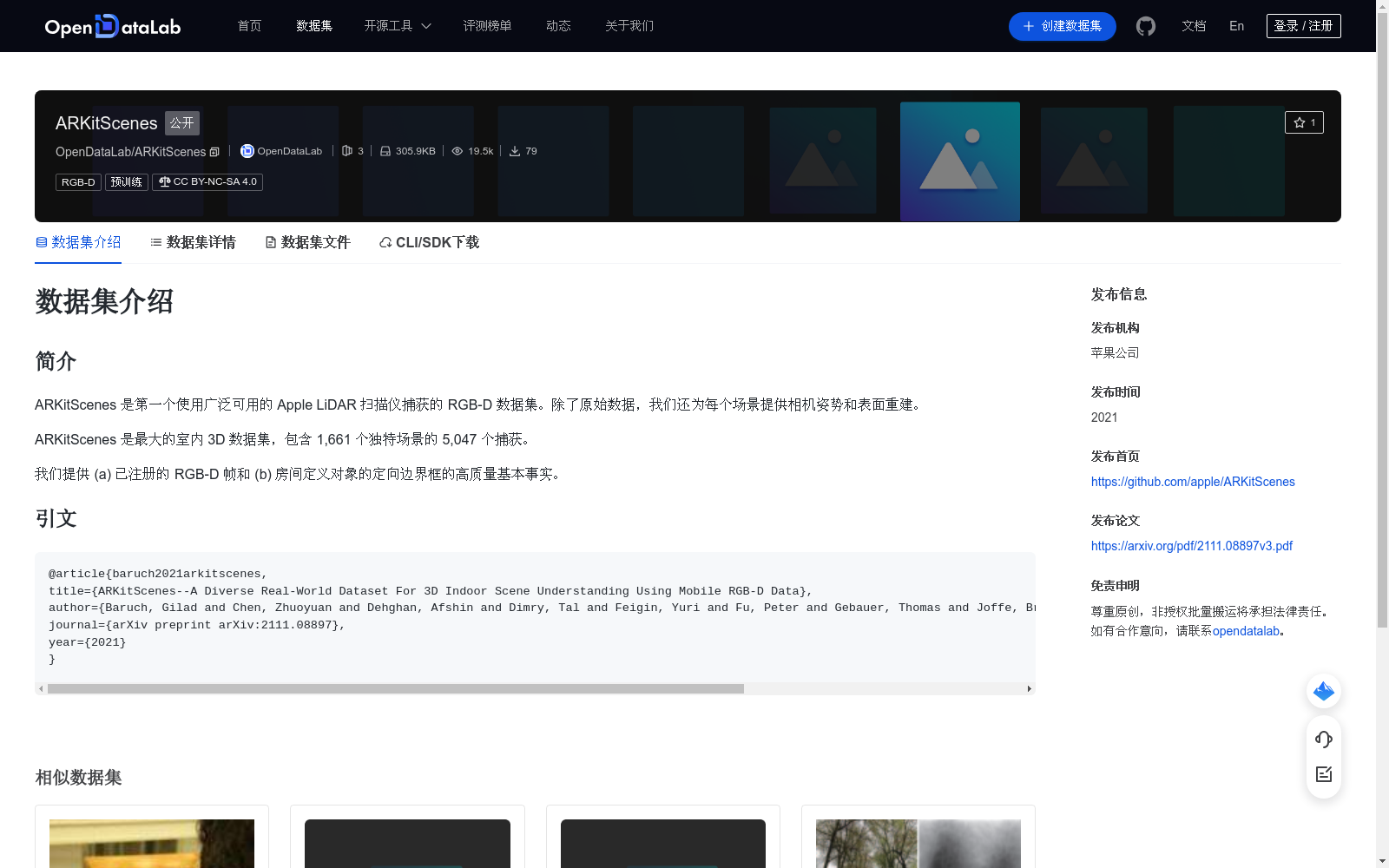The width and height of the screenshot is (1389, 868).
Task: Click the year={2021} citation line
Action: 88,642
